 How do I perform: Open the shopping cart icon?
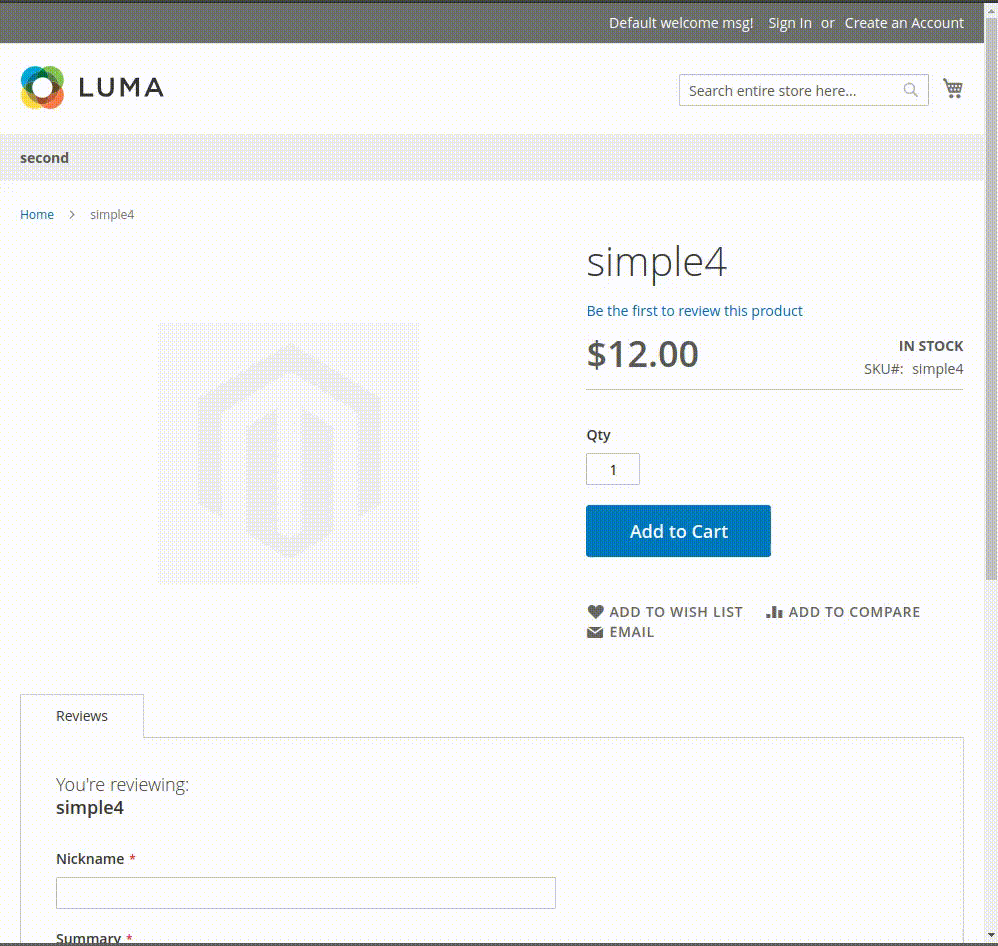click(952, 88)
